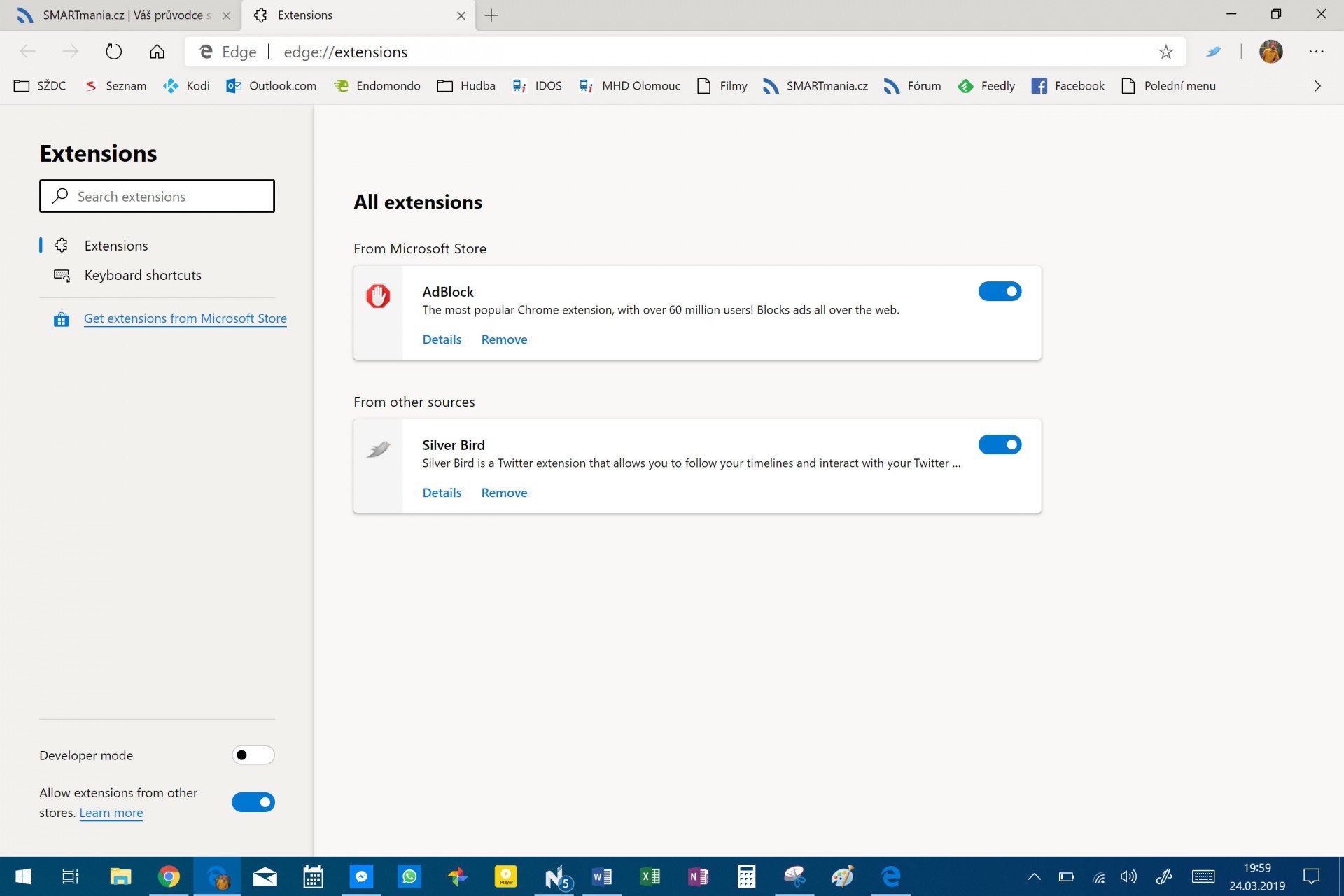Open Silver Bird from the browser toolbar
Image resolution: width=1344 pixels, height=896 pixels.
coord(1214,52)
